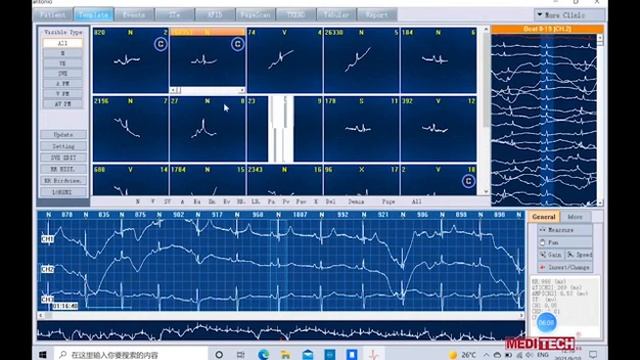Click the All label below templates

point(416,202)
